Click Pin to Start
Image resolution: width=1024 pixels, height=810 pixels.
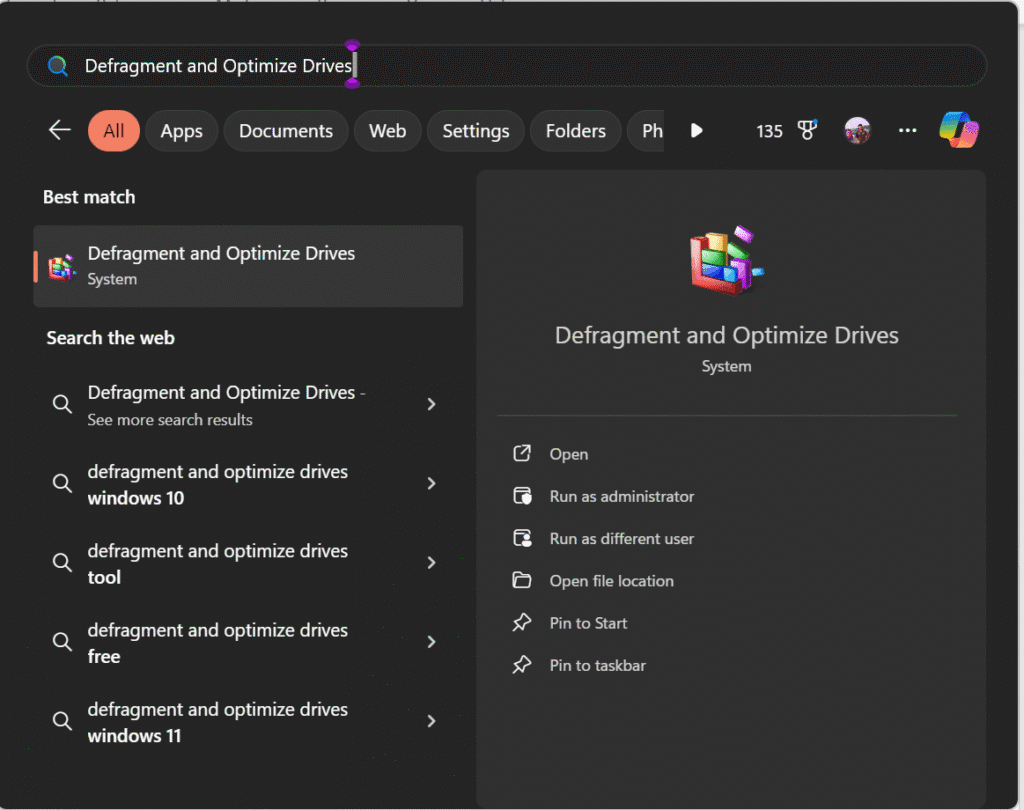tap(588, 623)
